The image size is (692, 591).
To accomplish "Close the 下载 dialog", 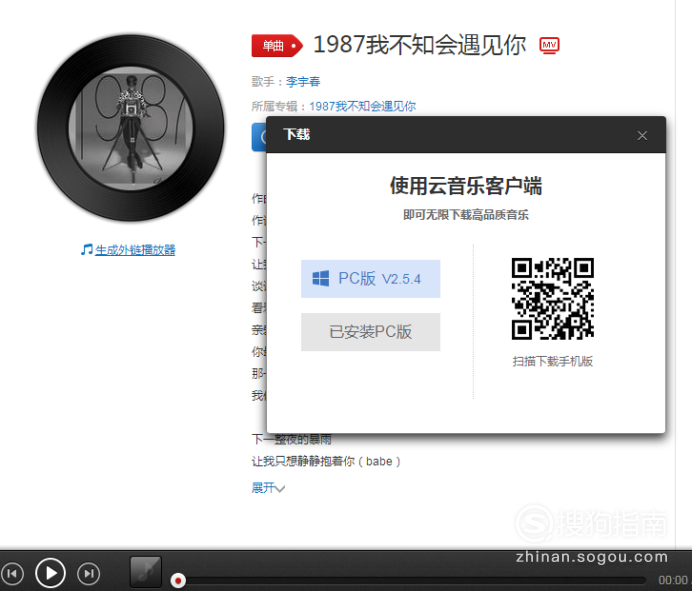I will click(x=642, y=136).
